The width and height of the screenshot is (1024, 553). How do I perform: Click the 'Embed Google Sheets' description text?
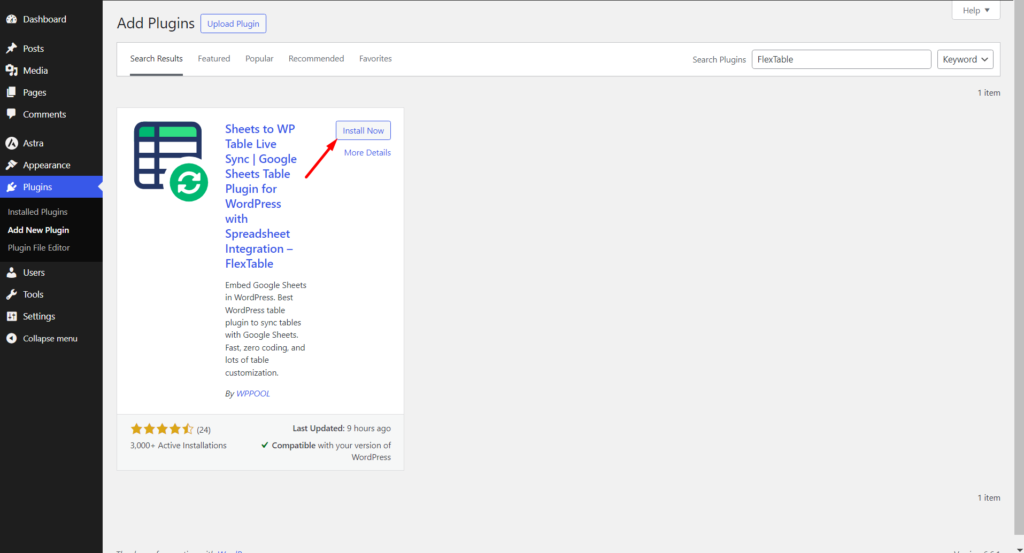(266, 328)
